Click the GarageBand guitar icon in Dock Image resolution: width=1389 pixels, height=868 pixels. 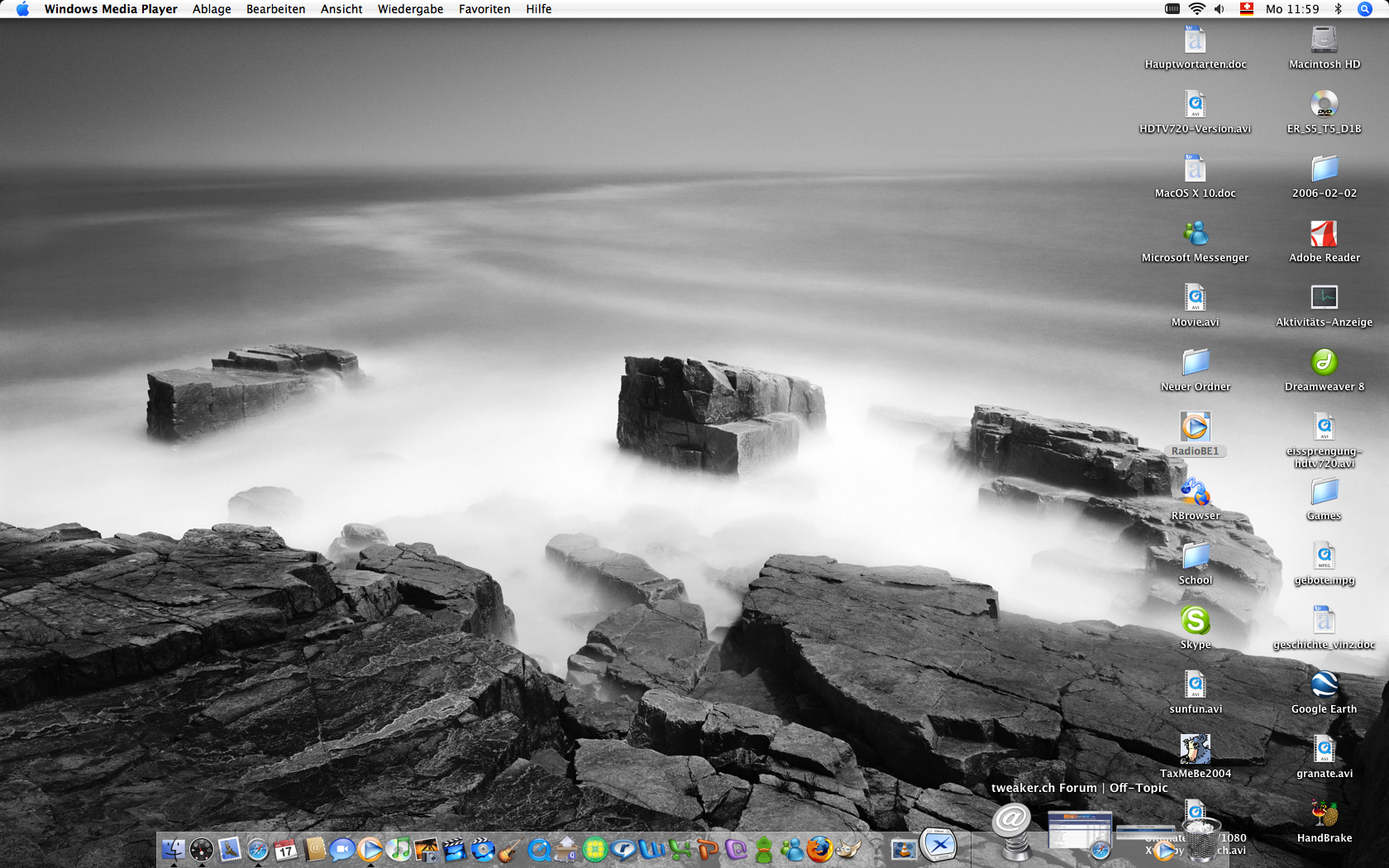509,849
